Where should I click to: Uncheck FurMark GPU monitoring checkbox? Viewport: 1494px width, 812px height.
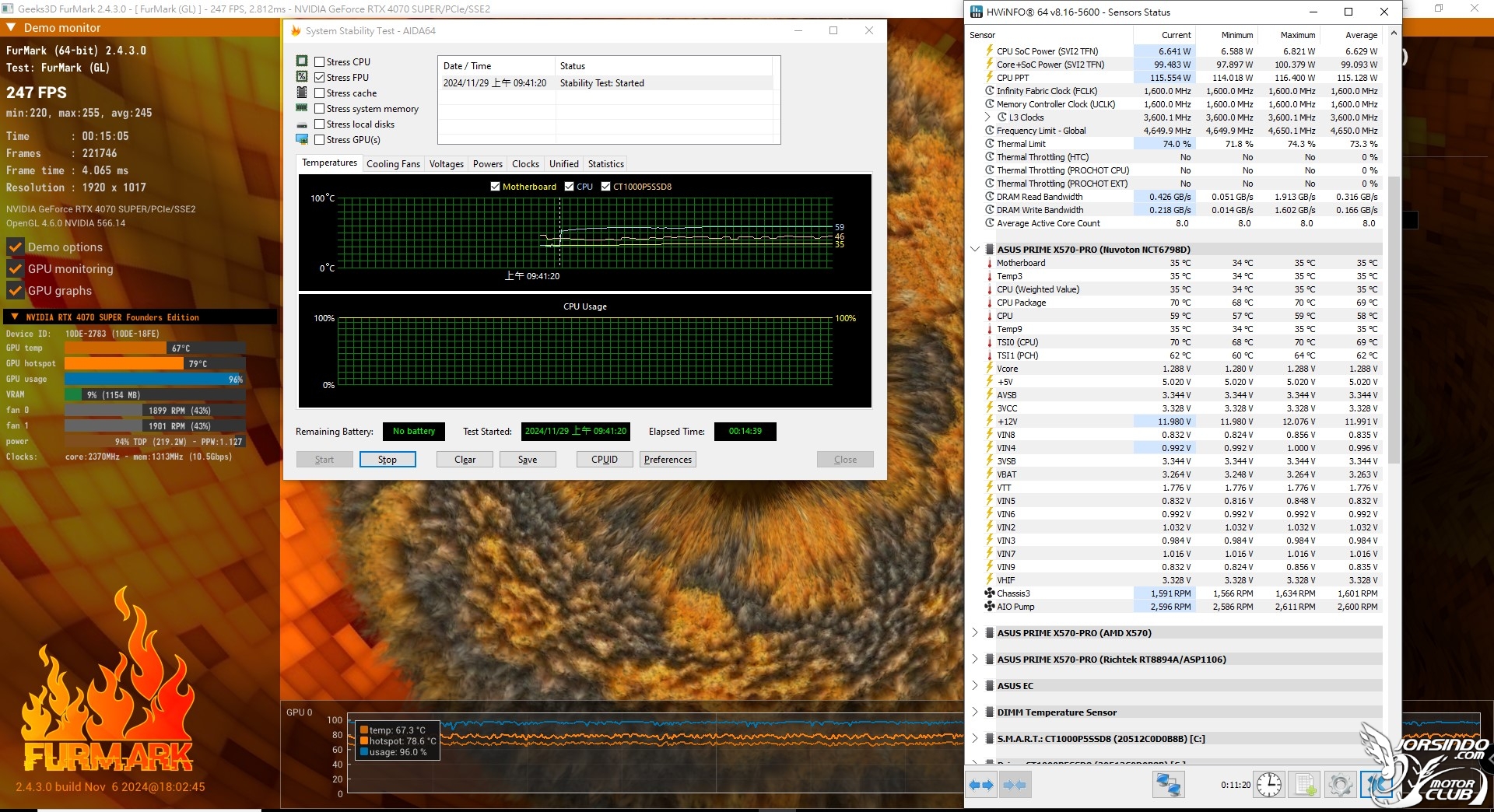coord(15,269)
